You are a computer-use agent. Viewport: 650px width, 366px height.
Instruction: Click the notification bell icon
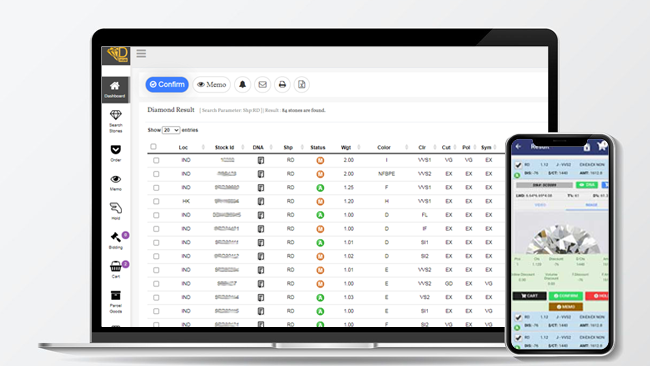pyautogui.click(x=243, y=85)
